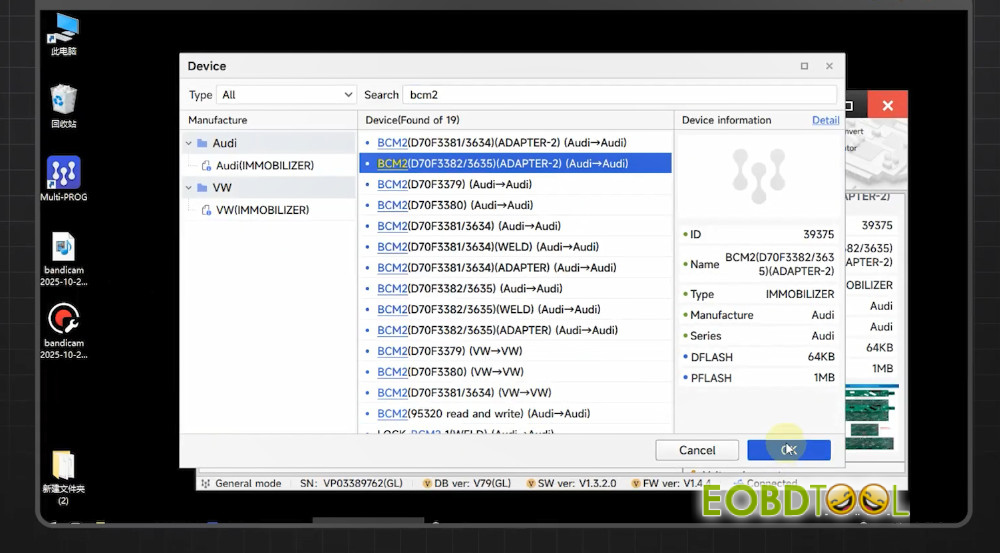1000x553 pixels.
Task: Open the yellow folder desktop icon
Action: point(64,465)
